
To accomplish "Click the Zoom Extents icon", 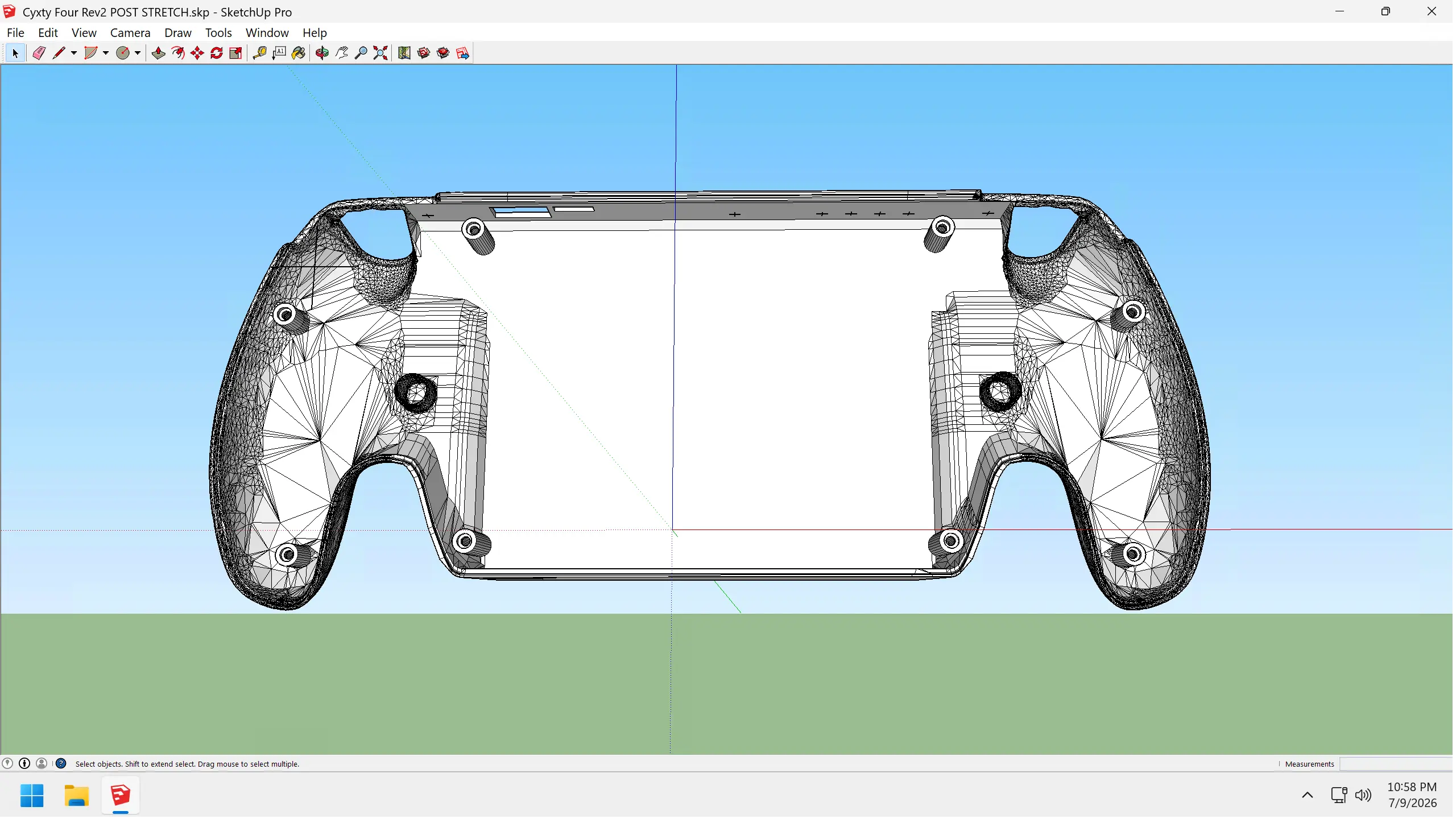I will (x=380, y=53).
